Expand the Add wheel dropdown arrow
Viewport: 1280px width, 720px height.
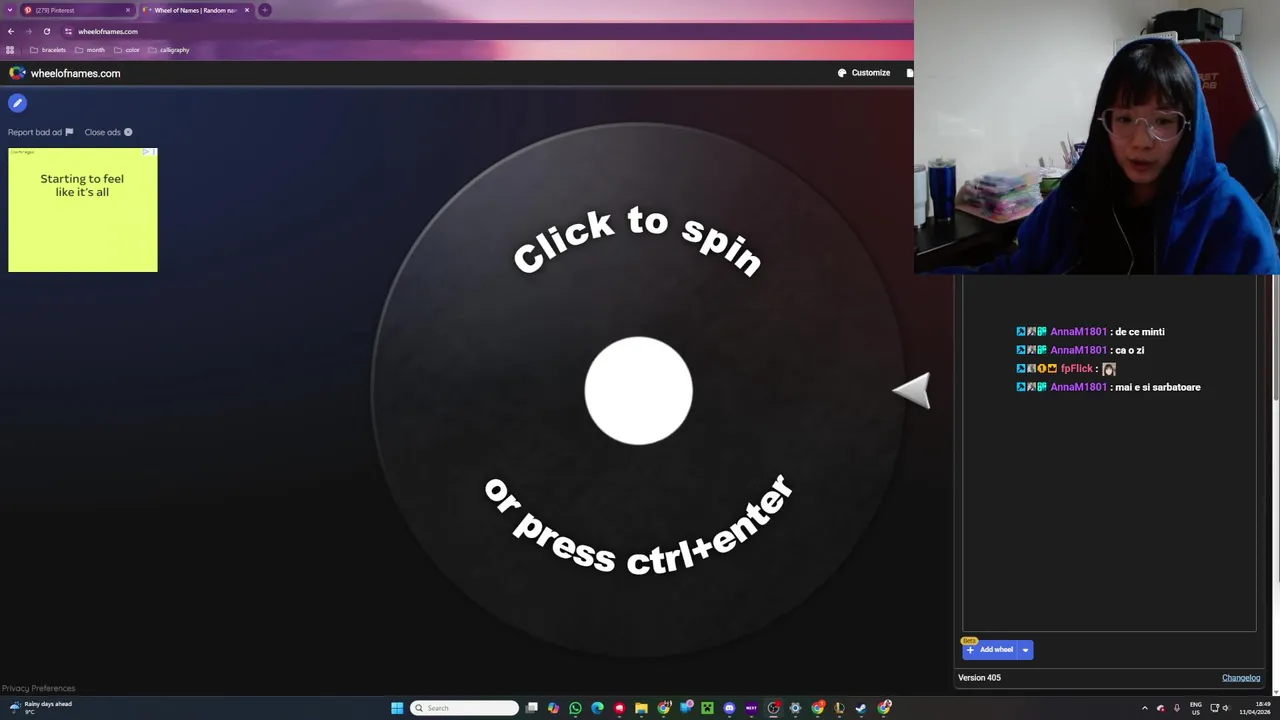coord(1025,650)
